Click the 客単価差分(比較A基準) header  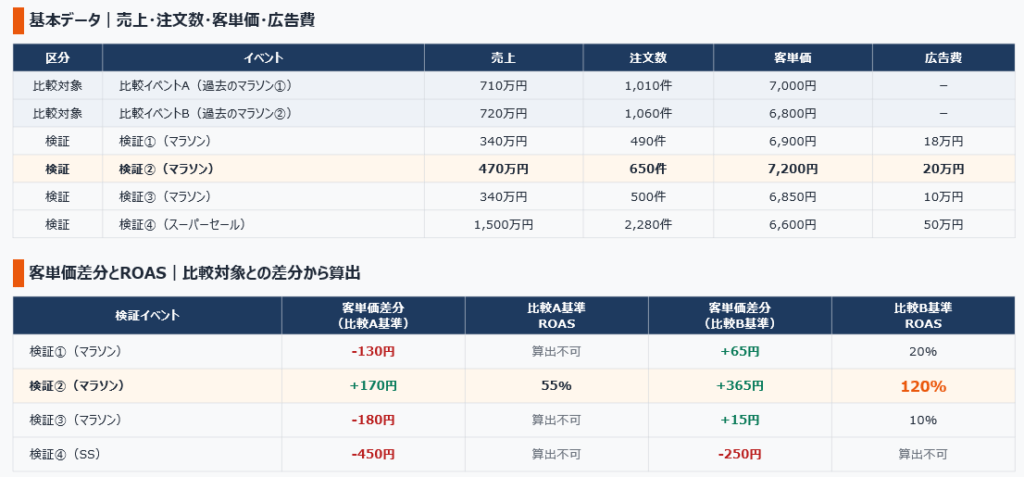[x=374, y=316]
